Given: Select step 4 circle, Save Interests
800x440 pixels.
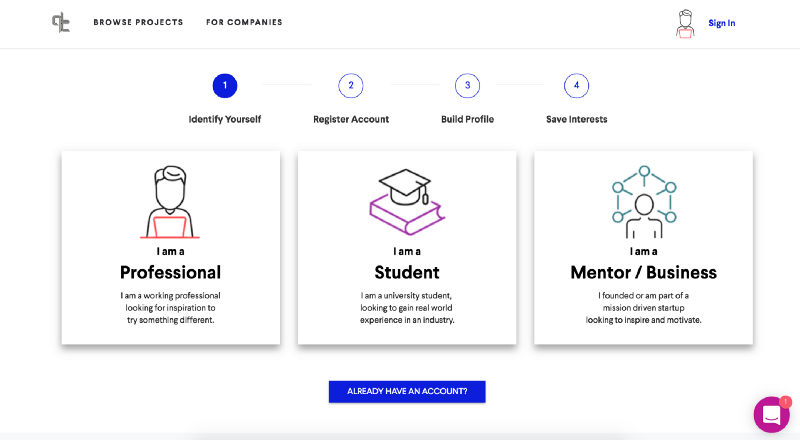Looking at the screenshot, I should pos(577,86).
